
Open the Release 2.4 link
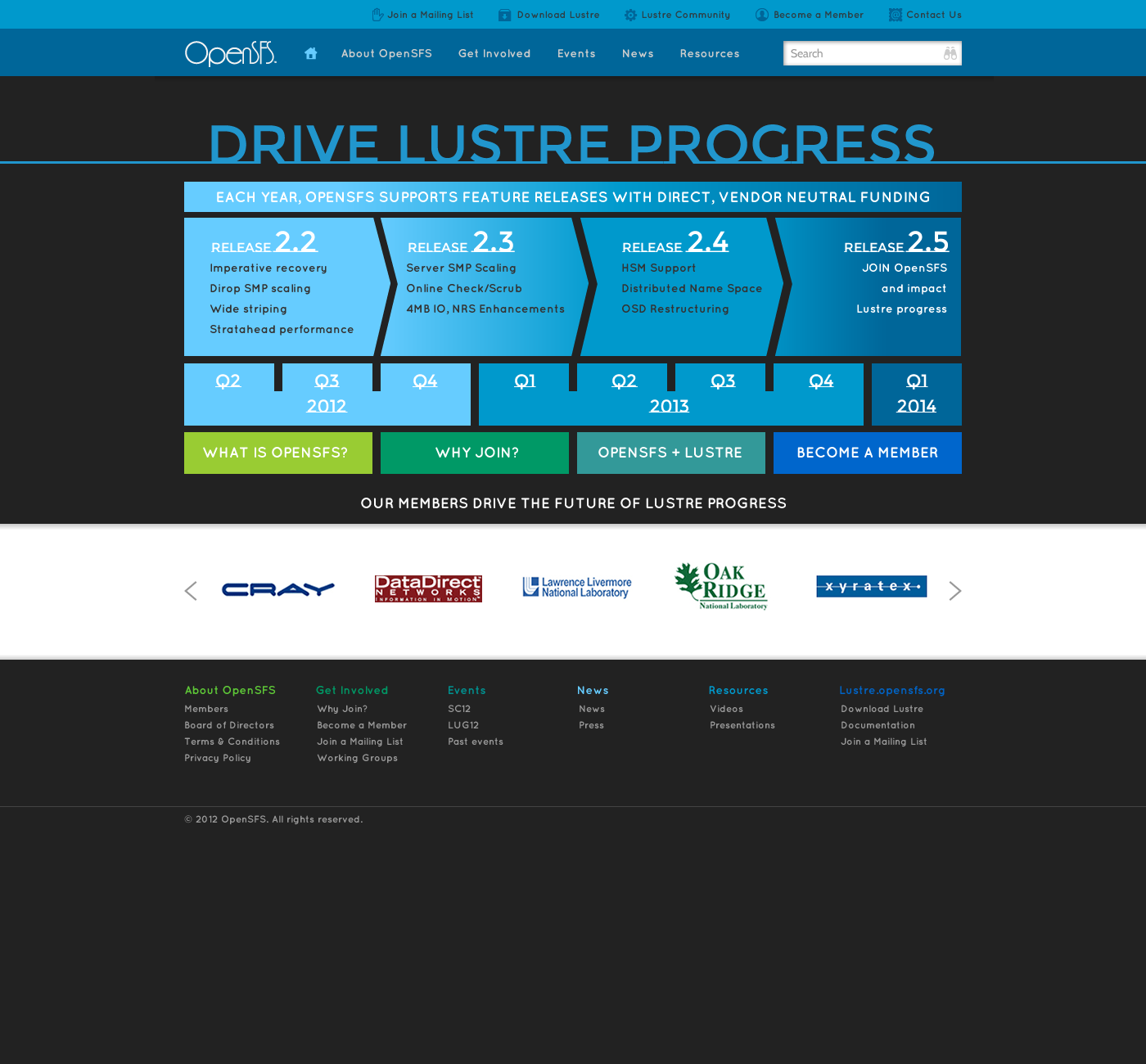pyautogui.click(x=675, y=241)
